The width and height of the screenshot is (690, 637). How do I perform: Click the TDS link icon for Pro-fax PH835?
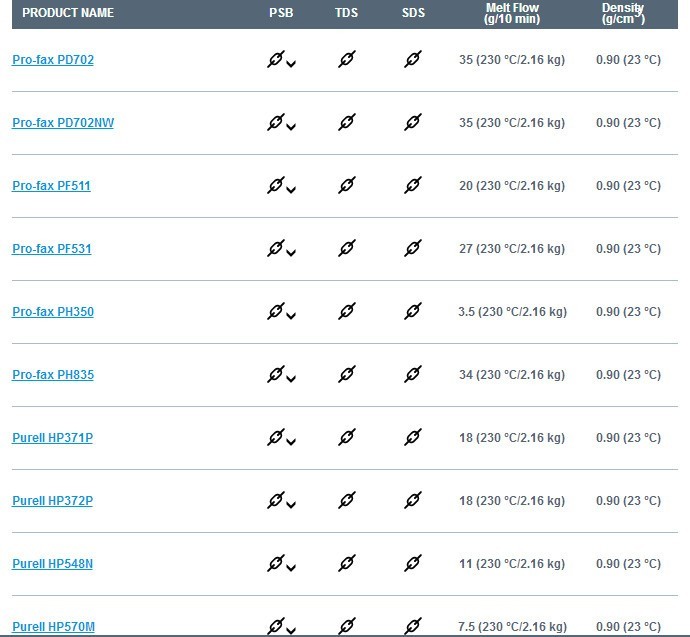pos(347,374)
